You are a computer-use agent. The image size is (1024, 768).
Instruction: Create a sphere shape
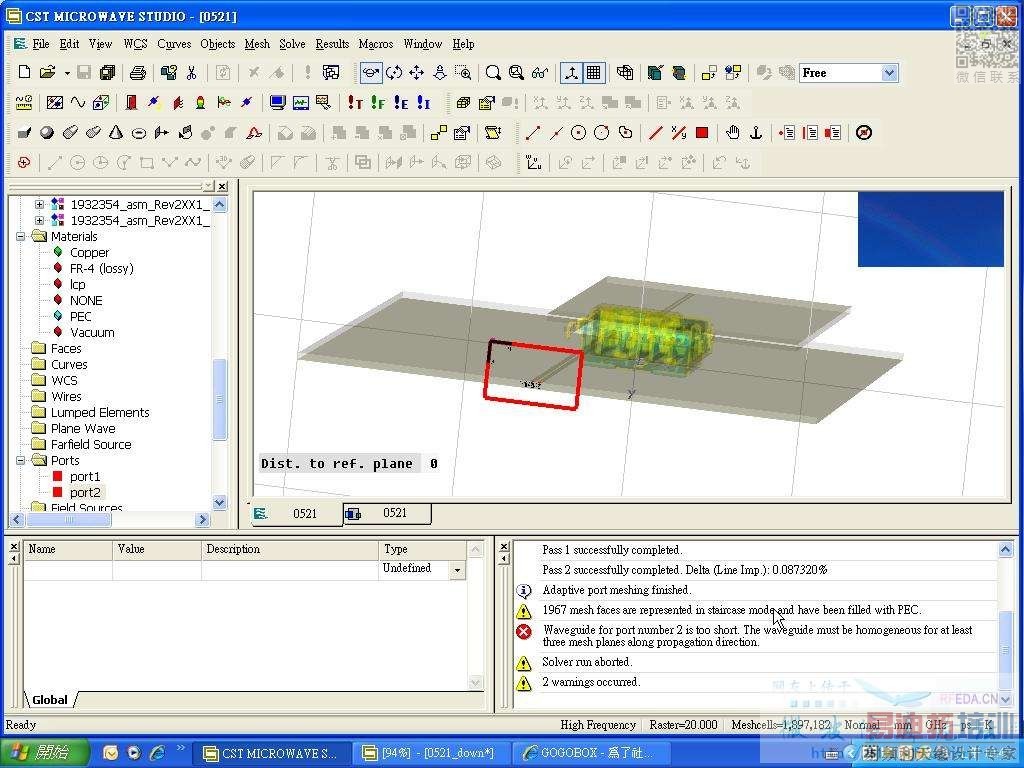(x=47, y=133)
